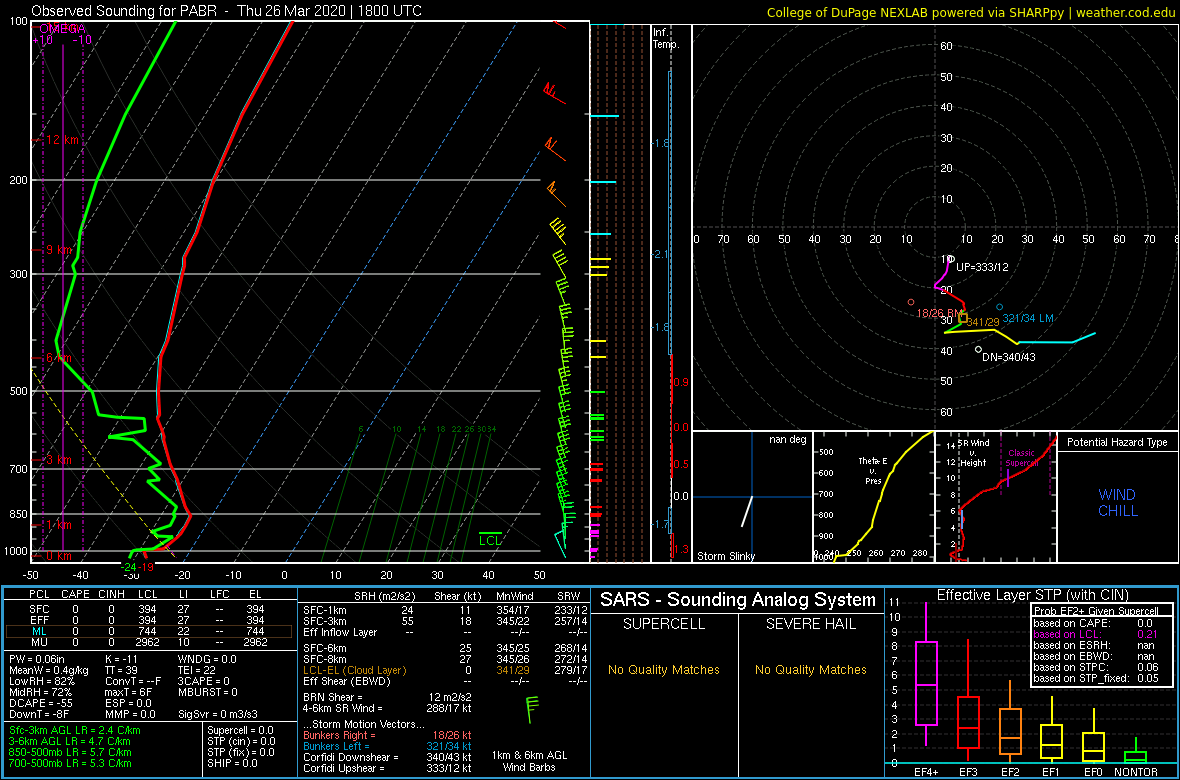Click the SEVERE HAIL column header

point(810,623)
